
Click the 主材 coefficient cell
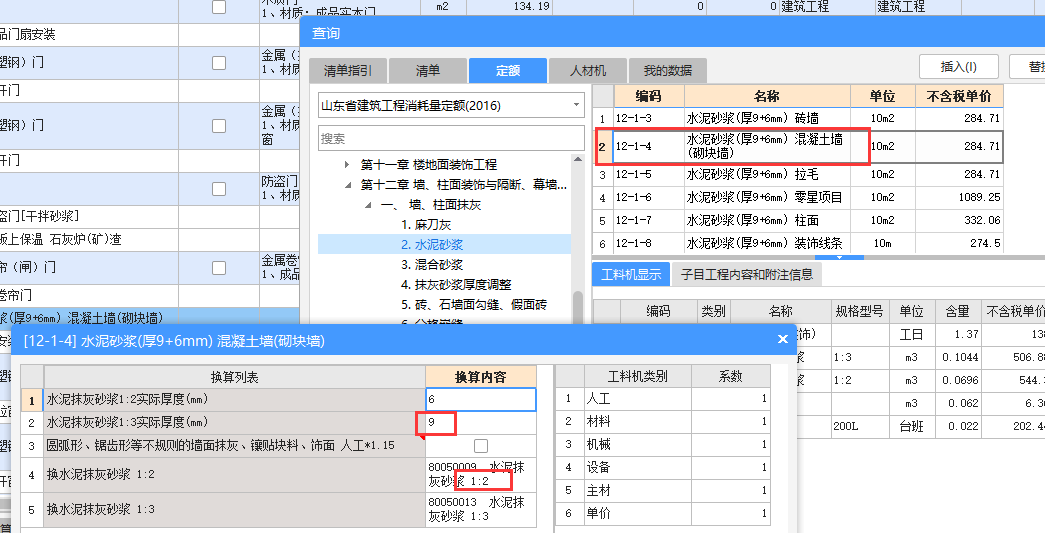(x=730, y=490)
